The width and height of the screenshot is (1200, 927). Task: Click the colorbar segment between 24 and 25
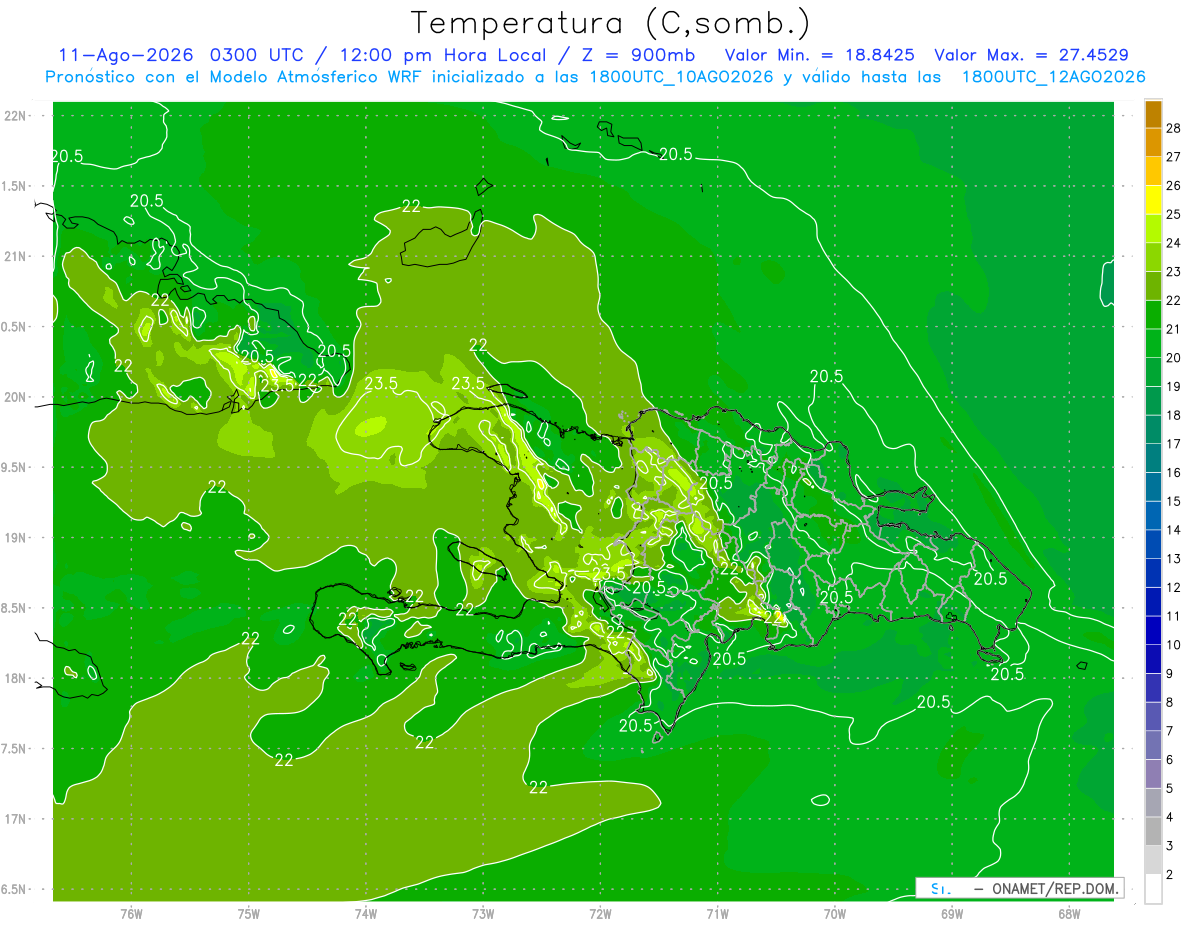coord(1153,229)
